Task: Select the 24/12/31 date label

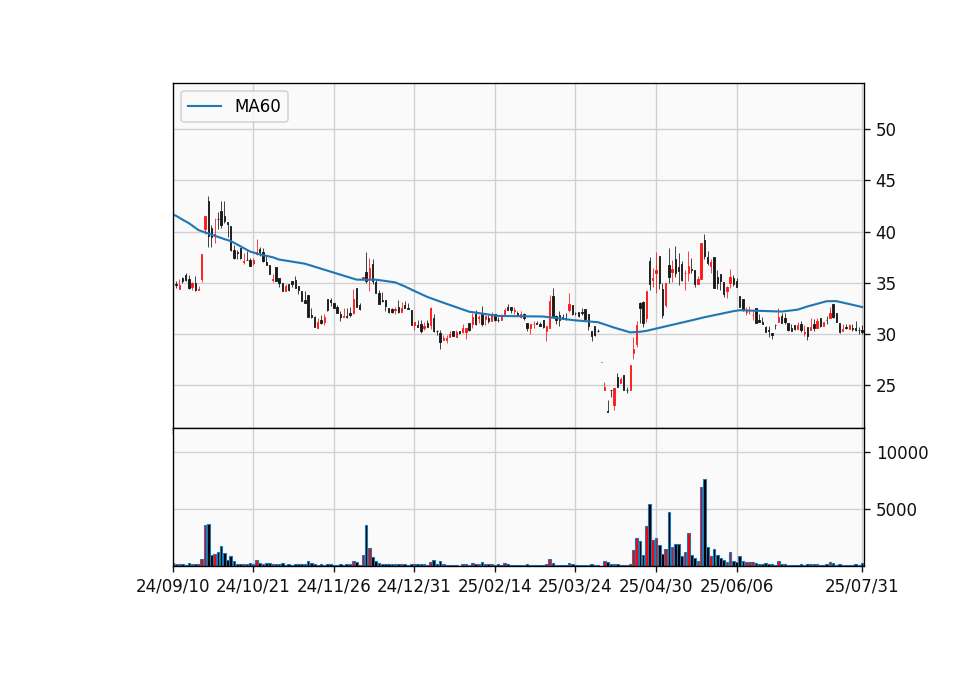Action: [x=414, y=586]
